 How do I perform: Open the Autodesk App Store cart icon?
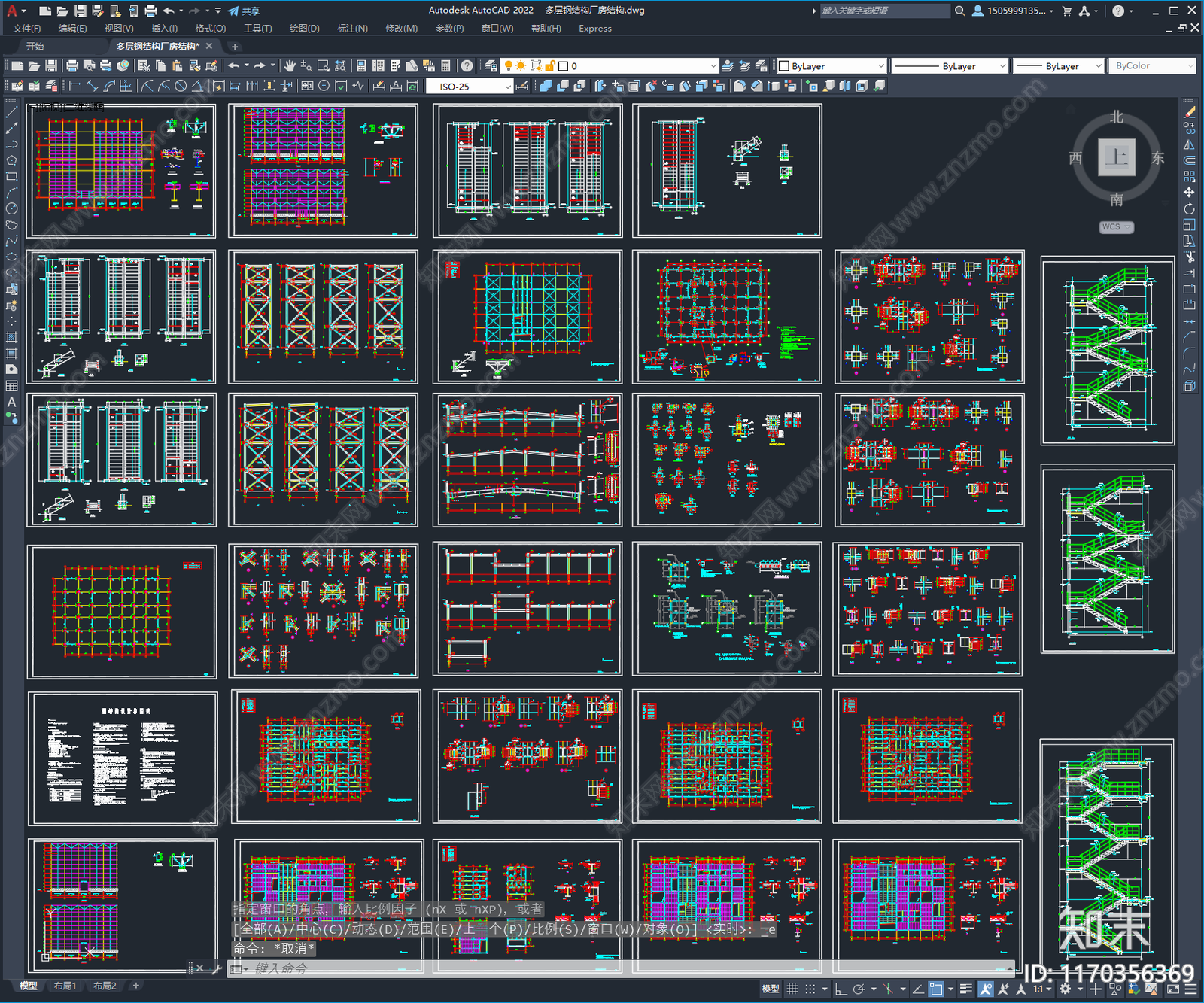(1066, 11)
